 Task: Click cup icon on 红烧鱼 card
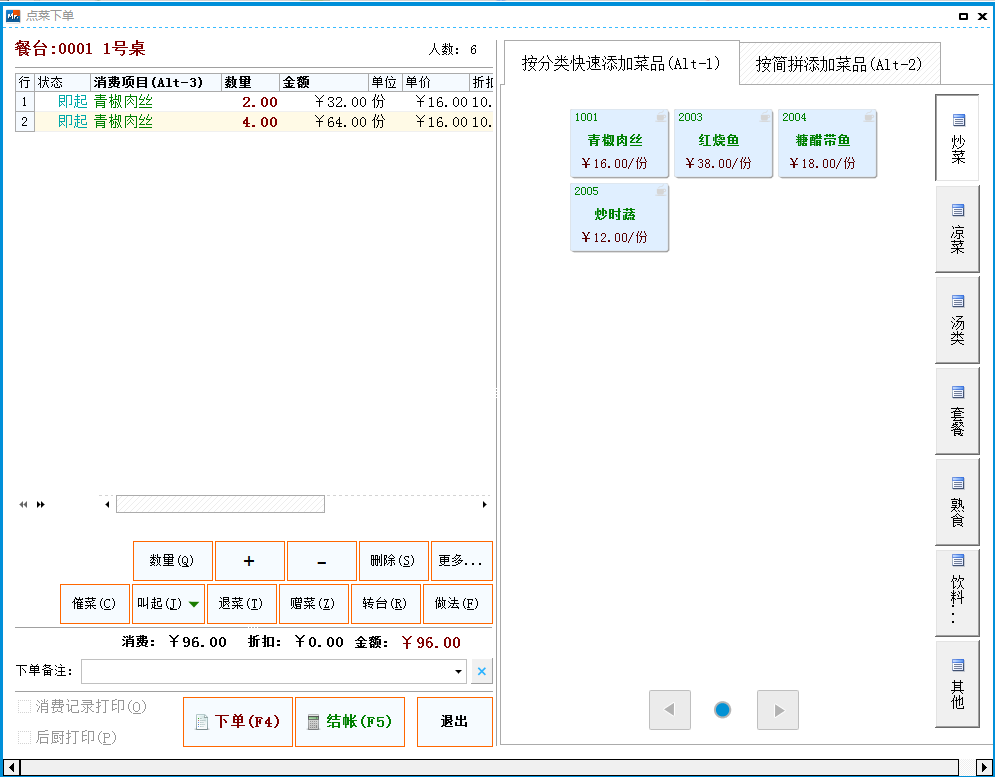coord(765,117)
